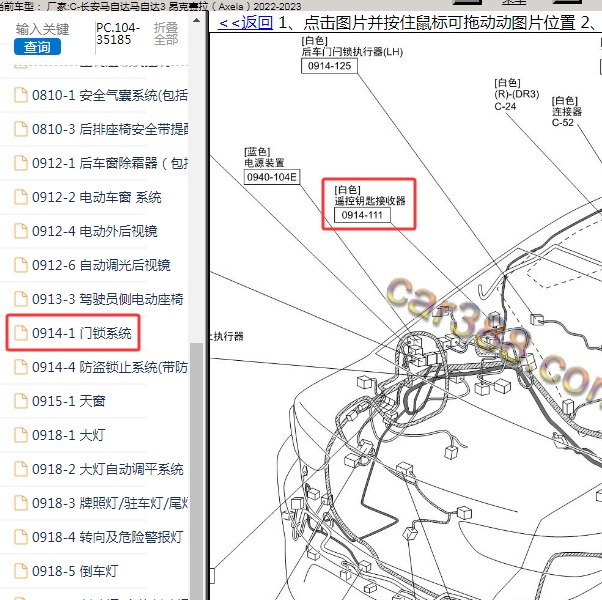
Task: Select 0918-2 大灯自动调平系统 item
Action: coord(108,469)
